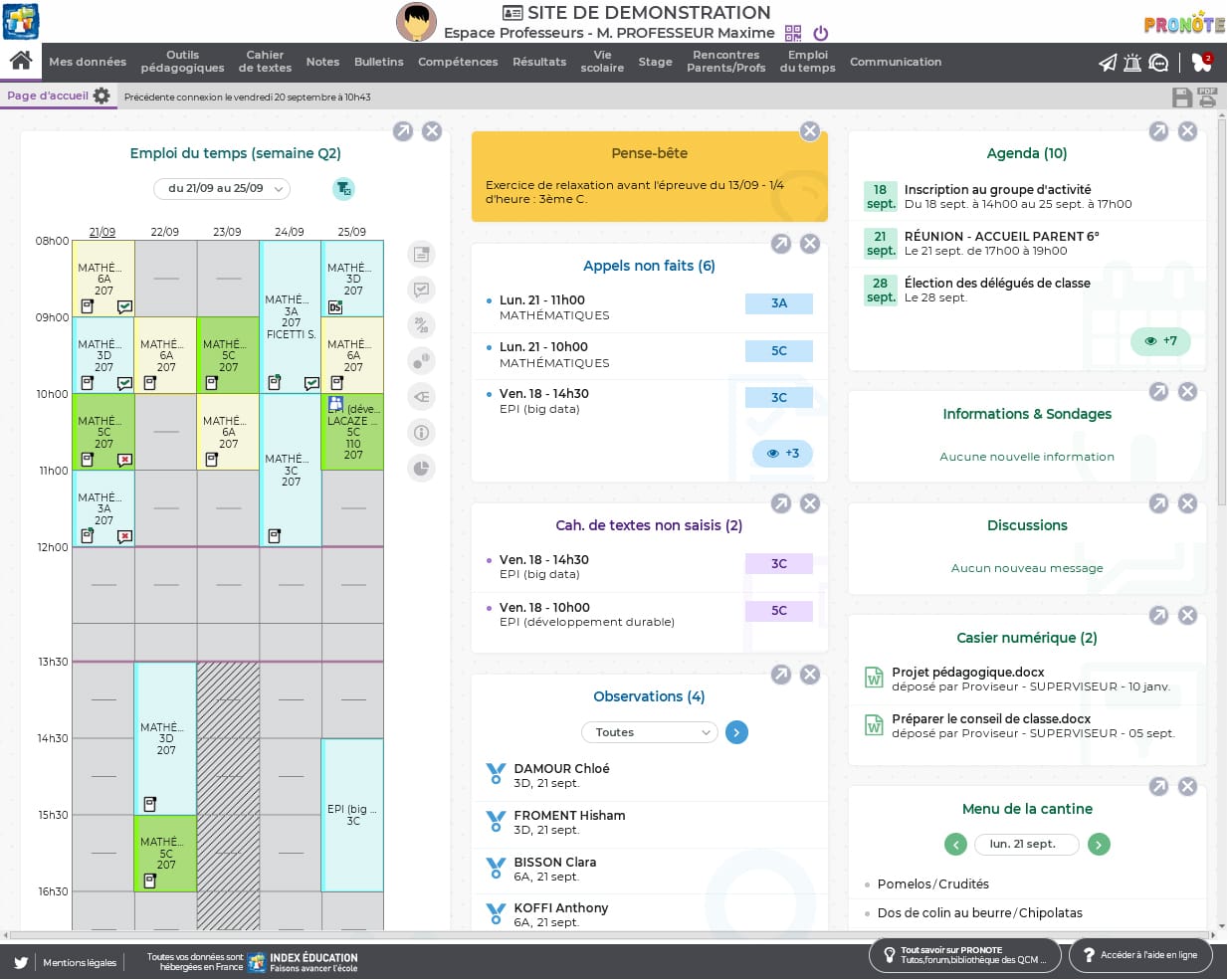Click the printer PDF icon
1229x980 pixels.
1207,98
